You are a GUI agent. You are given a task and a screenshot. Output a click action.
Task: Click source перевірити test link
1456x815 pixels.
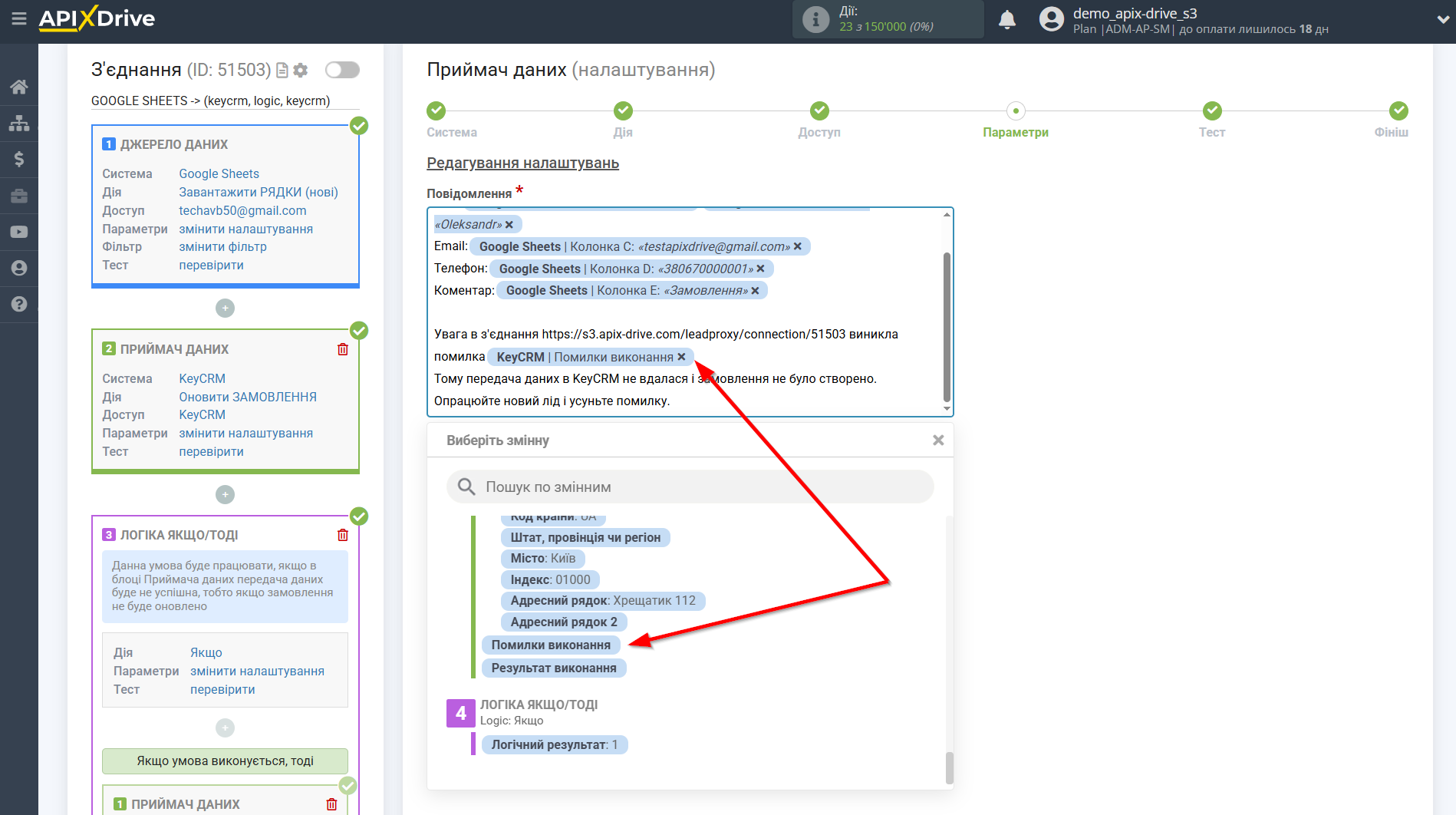(x=211, y=266)
